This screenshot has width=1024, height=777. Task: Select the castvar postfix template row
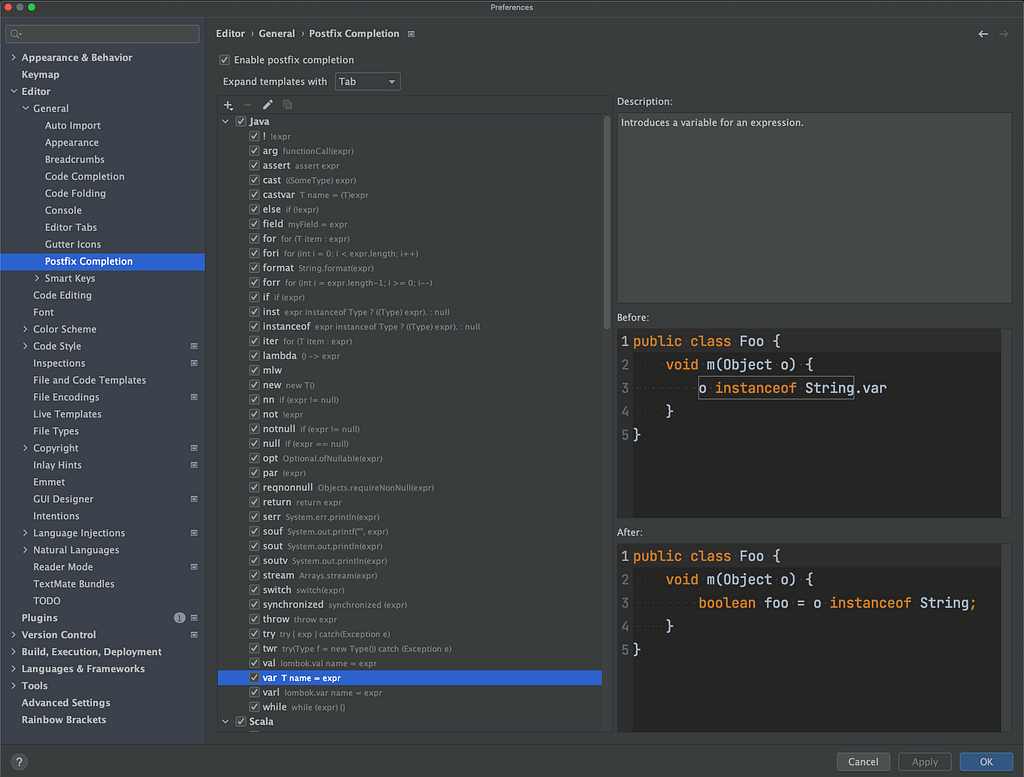409,195
